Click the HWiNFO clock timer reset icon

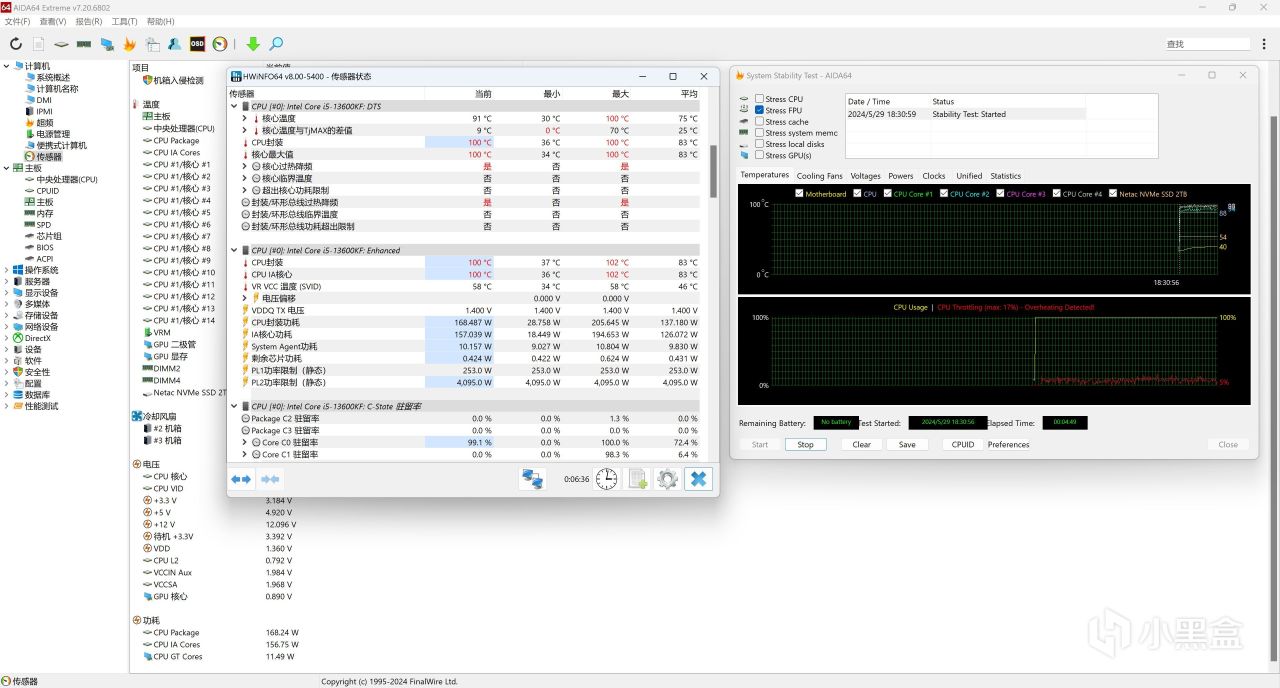tap(606, 479)
